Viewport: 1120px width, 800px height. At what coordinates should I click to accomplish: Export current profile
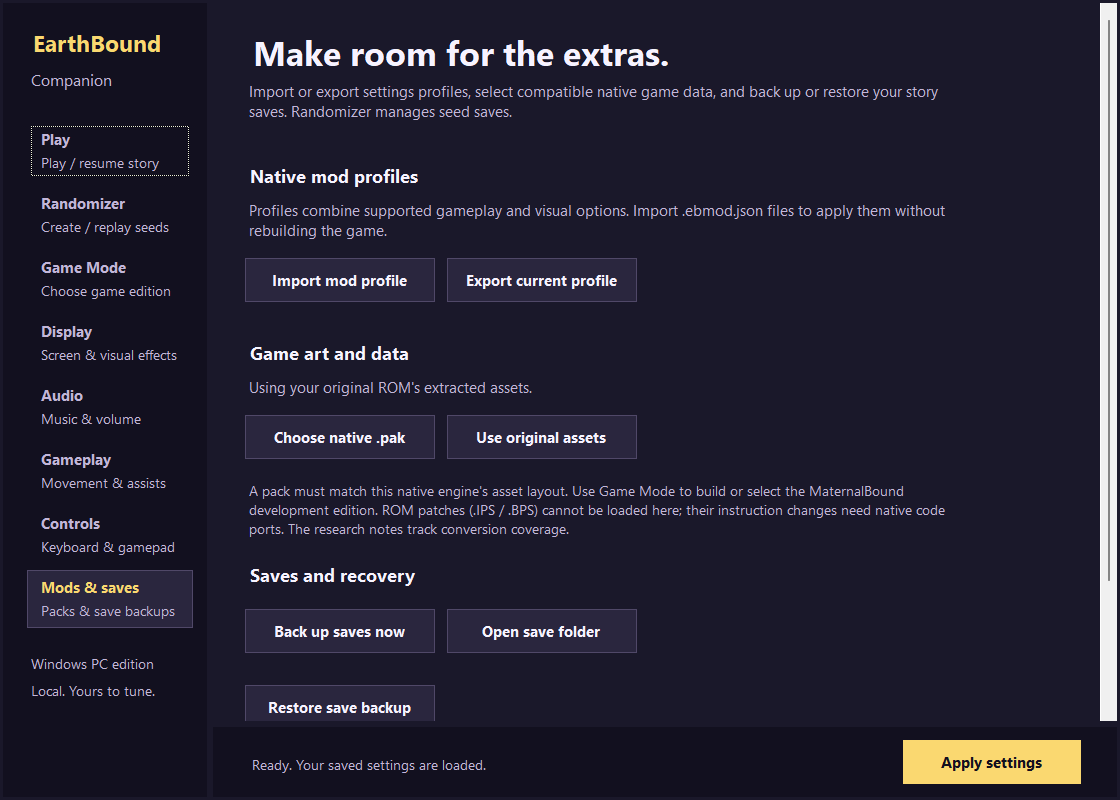(x=541, y=280)
